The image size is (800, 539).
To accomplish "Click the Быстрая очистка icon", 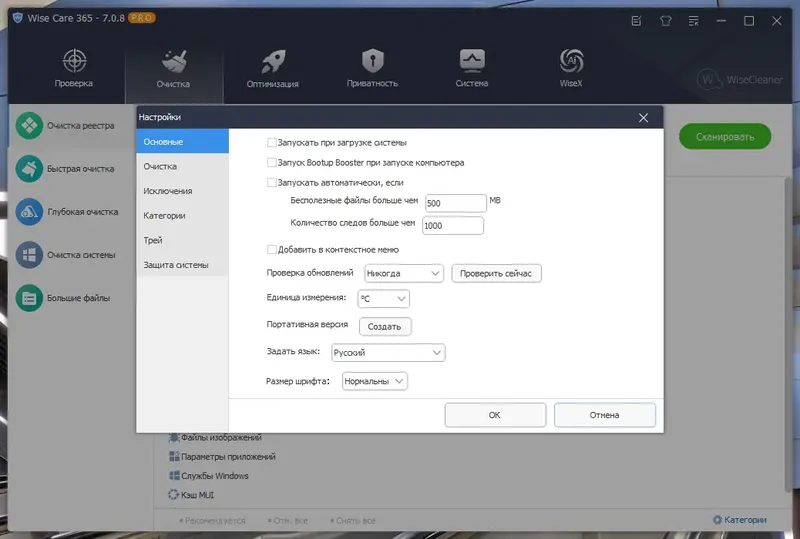I will (x=29, y=169).
